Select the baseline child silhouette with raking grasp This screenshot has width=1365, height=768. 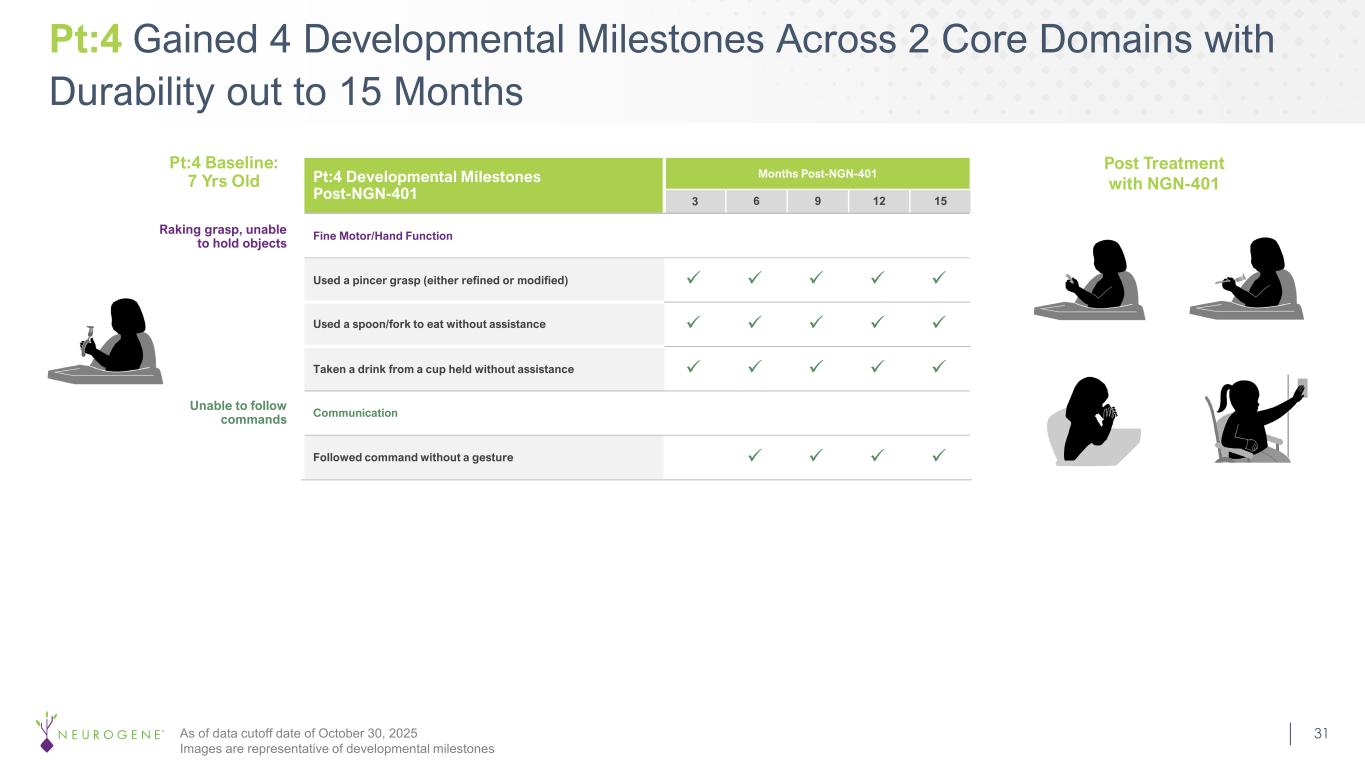[x=106, y=341]
